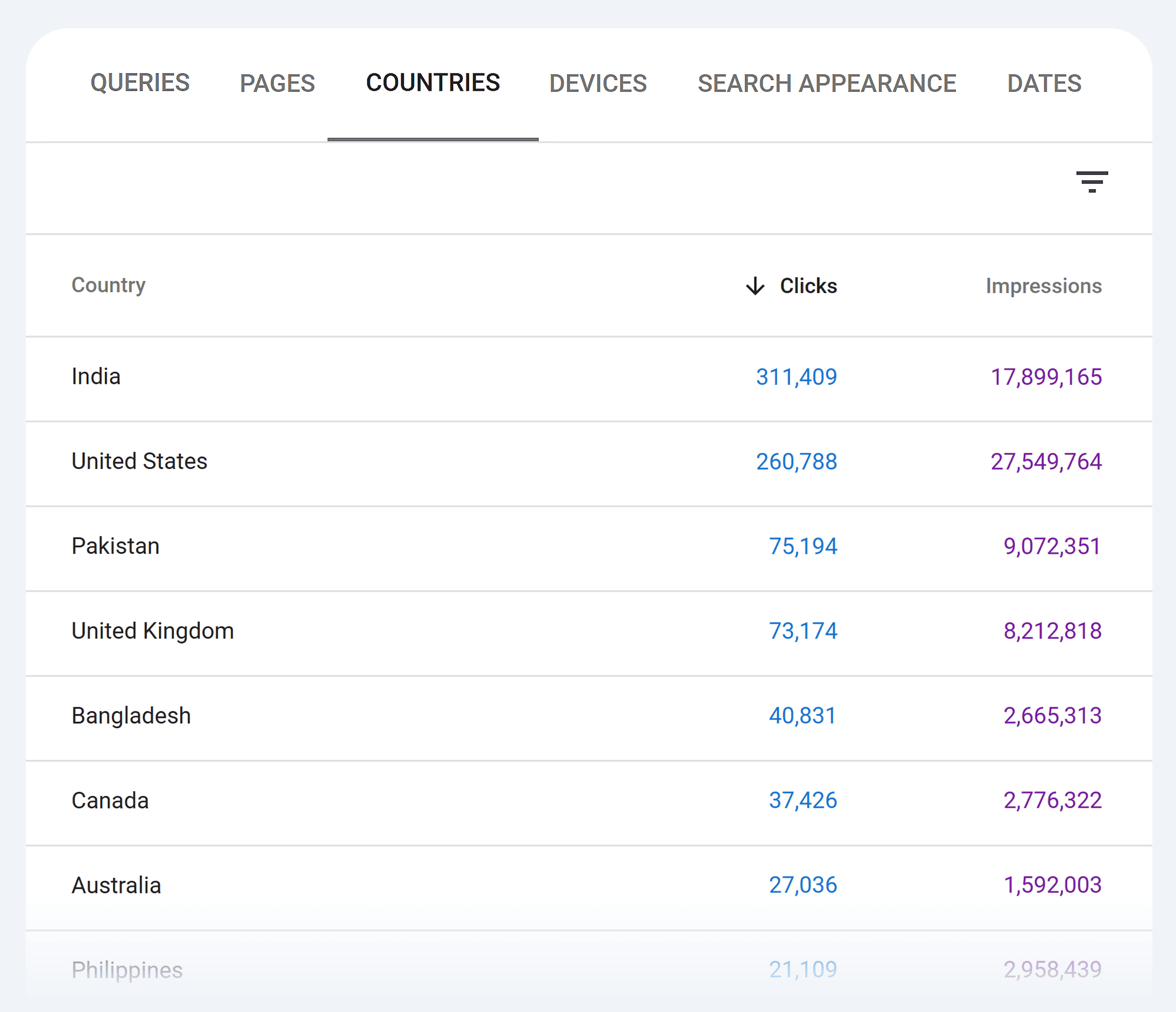Open the clicks value for India

click(x=796, y=376)
